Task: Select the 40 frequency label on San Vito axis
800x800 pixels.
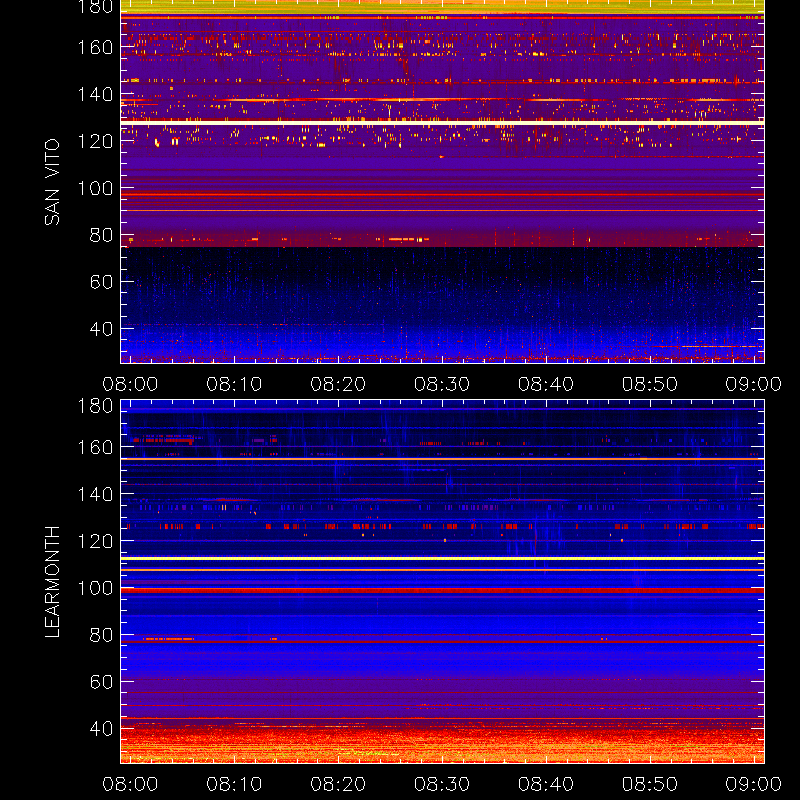Action: 101,329
